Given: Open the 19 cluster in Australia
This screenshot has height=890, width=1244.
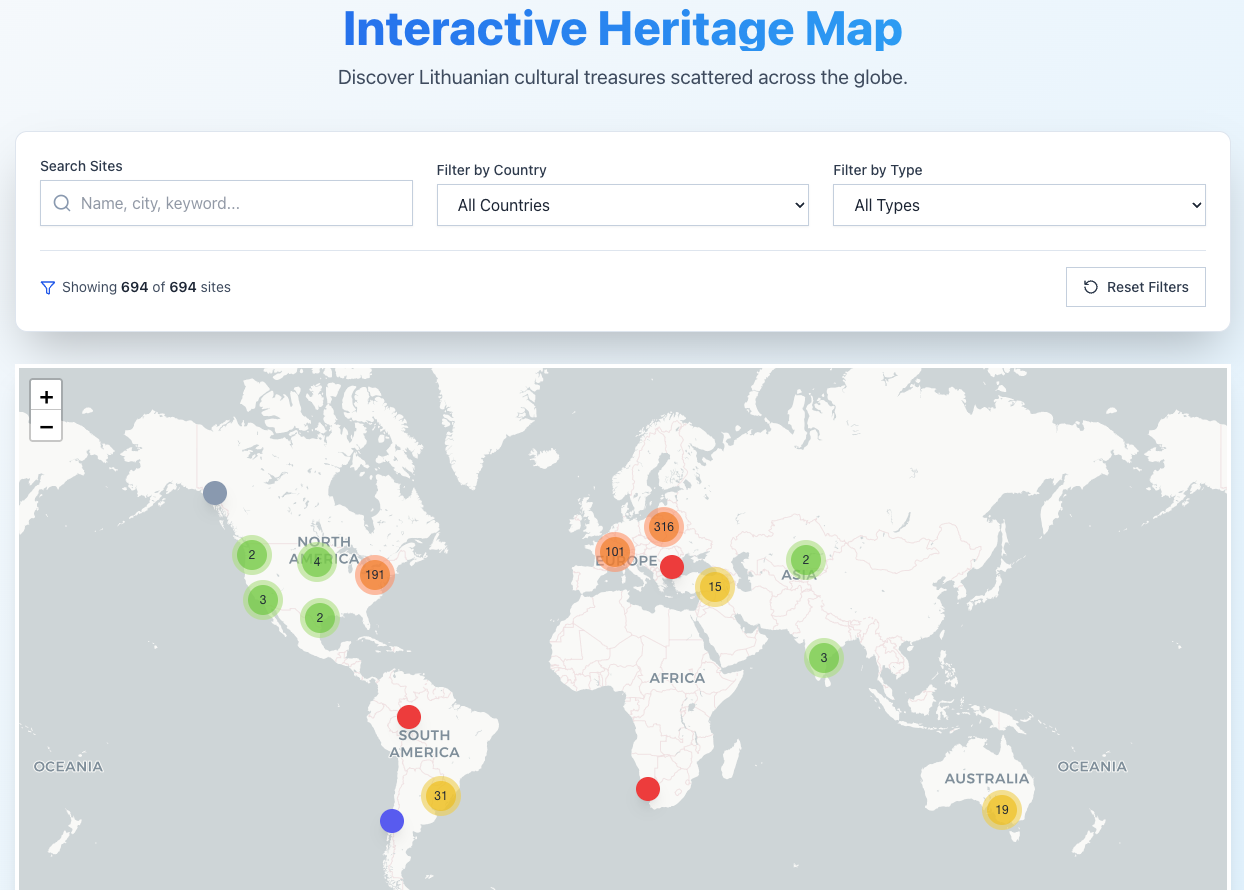Looking at the screenshot, I should click(1001, 809).
